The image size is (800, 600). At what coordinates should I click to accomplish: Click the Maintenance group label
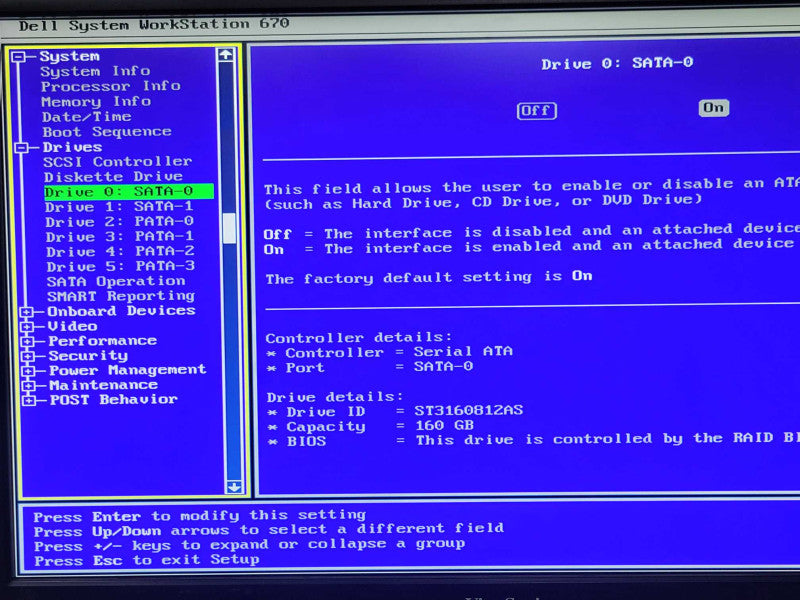coord(104,385)
